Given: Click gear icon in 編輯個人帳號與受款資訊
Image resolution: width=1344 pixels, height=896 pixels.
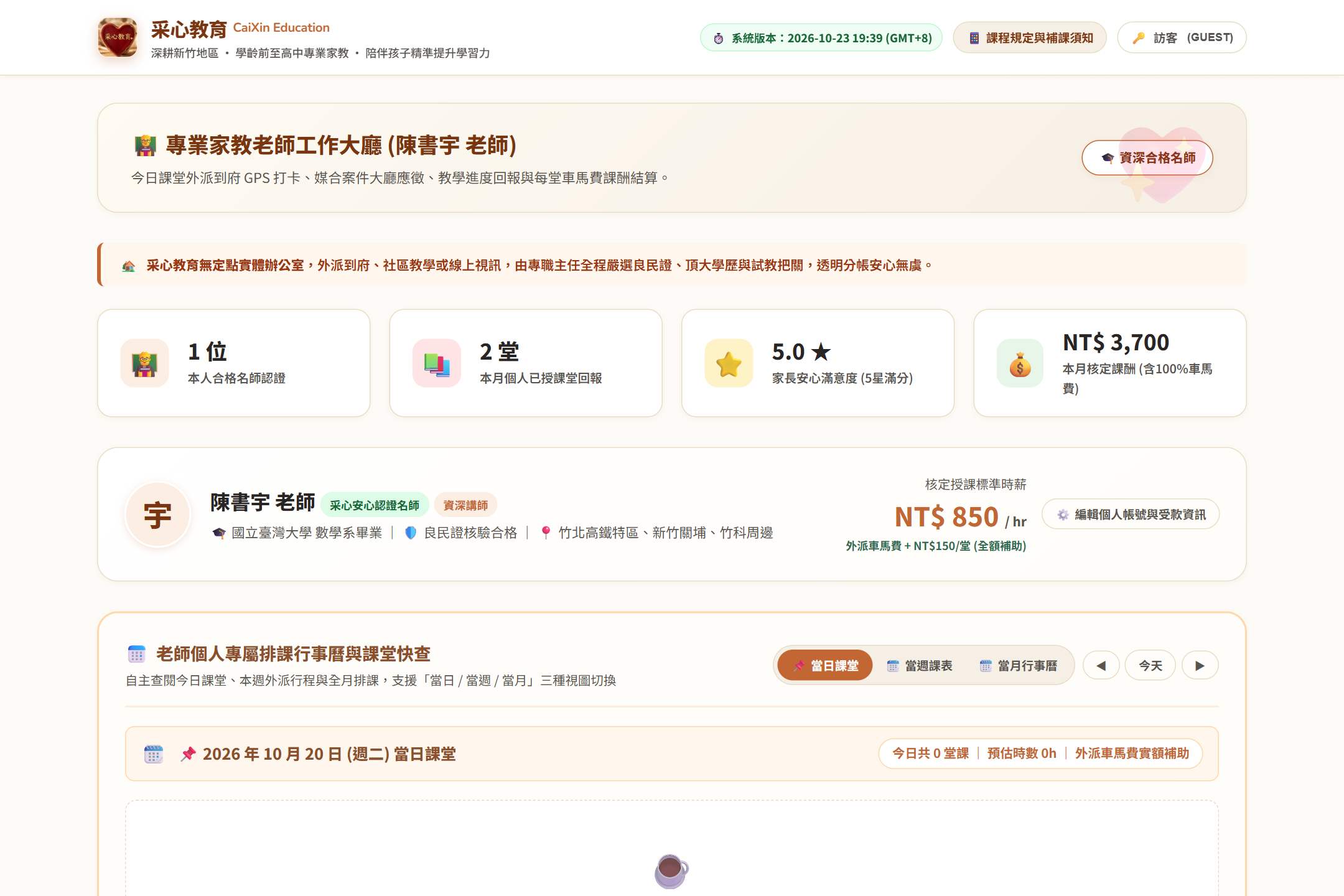Looking at the screenshot, I should point(1063,515).
